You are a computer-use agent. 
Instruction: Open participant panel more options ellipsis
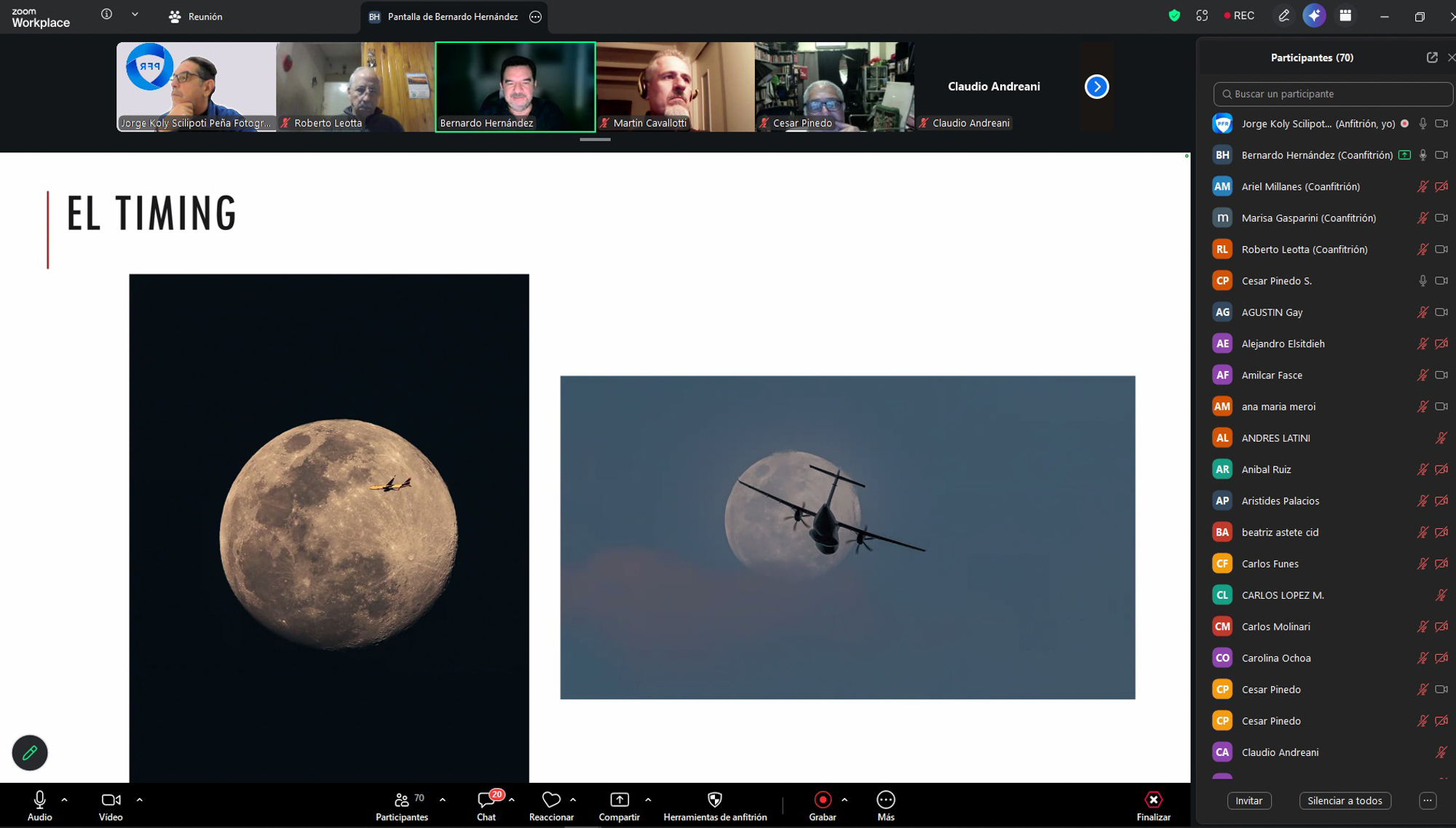(x=1428, y=800)
